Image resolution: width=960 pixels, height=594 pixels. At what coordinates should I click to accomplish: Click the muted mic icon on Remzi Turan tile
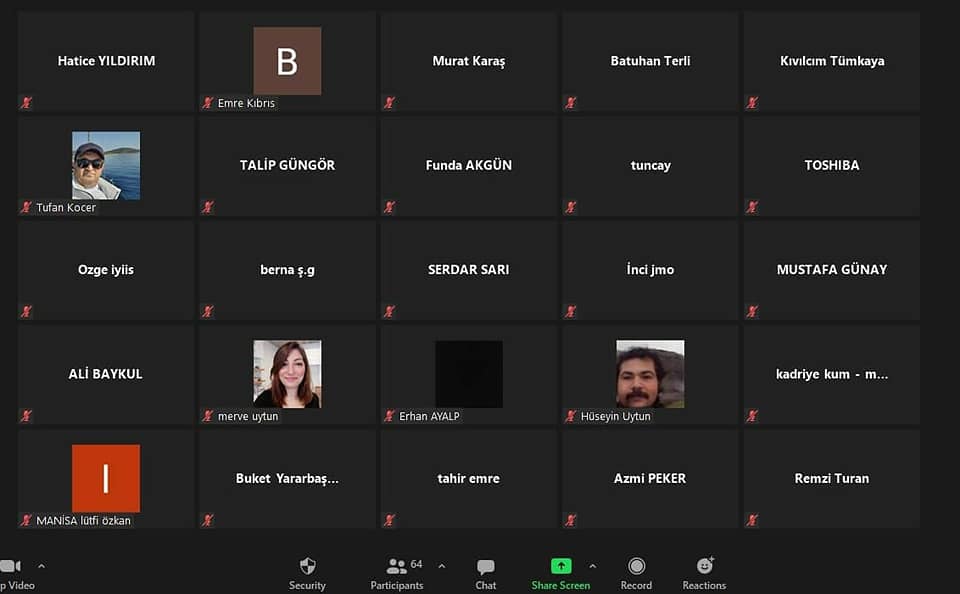point(752,521)
